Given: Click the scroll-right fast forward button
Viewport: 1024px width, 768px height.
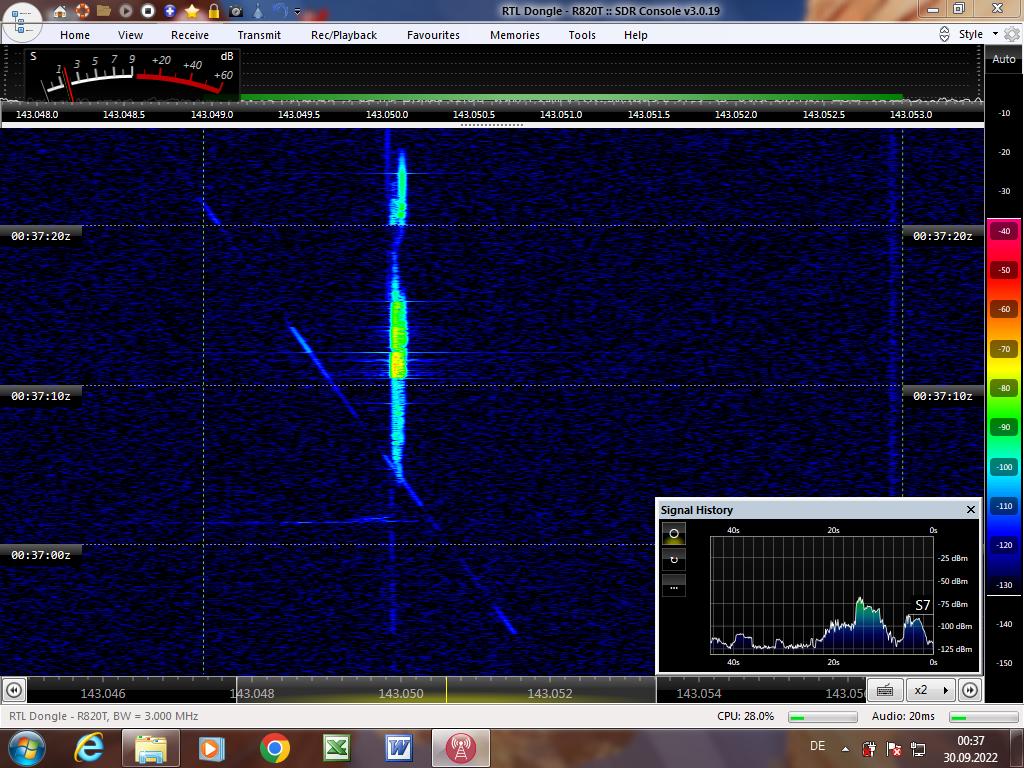Looking at the screenshot, I should click(x=970, y=690).
